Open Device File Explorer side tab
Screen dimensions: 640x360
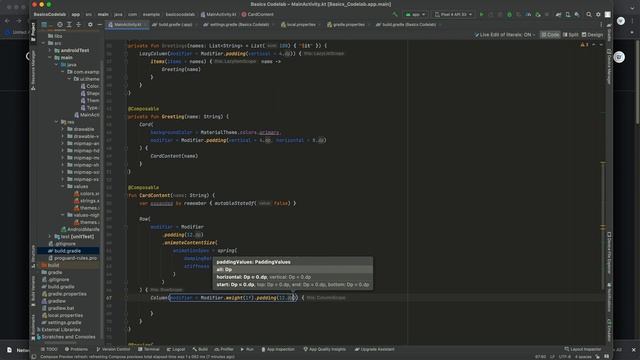(609, 252)
